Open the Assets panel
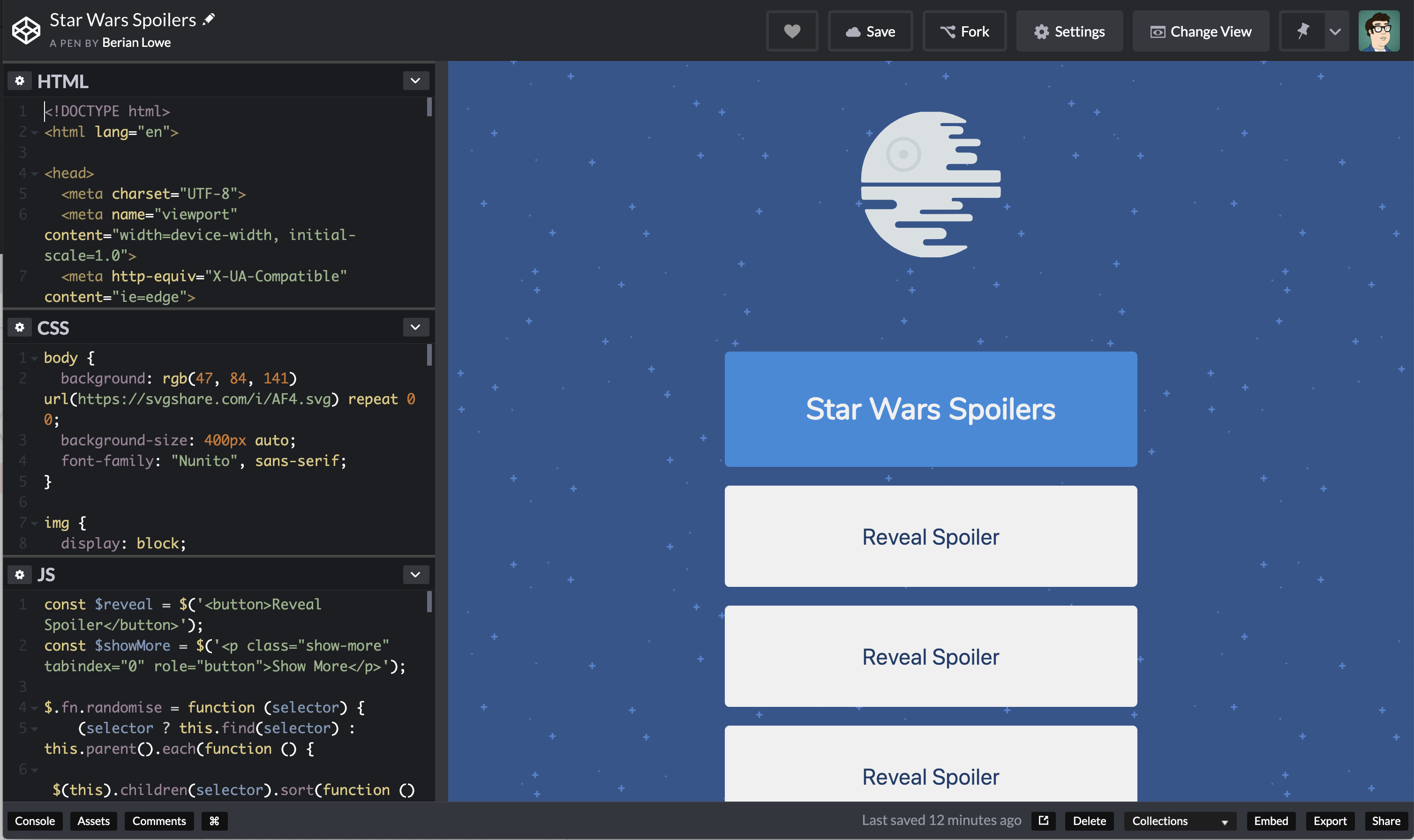 click(x=93, y=821)
